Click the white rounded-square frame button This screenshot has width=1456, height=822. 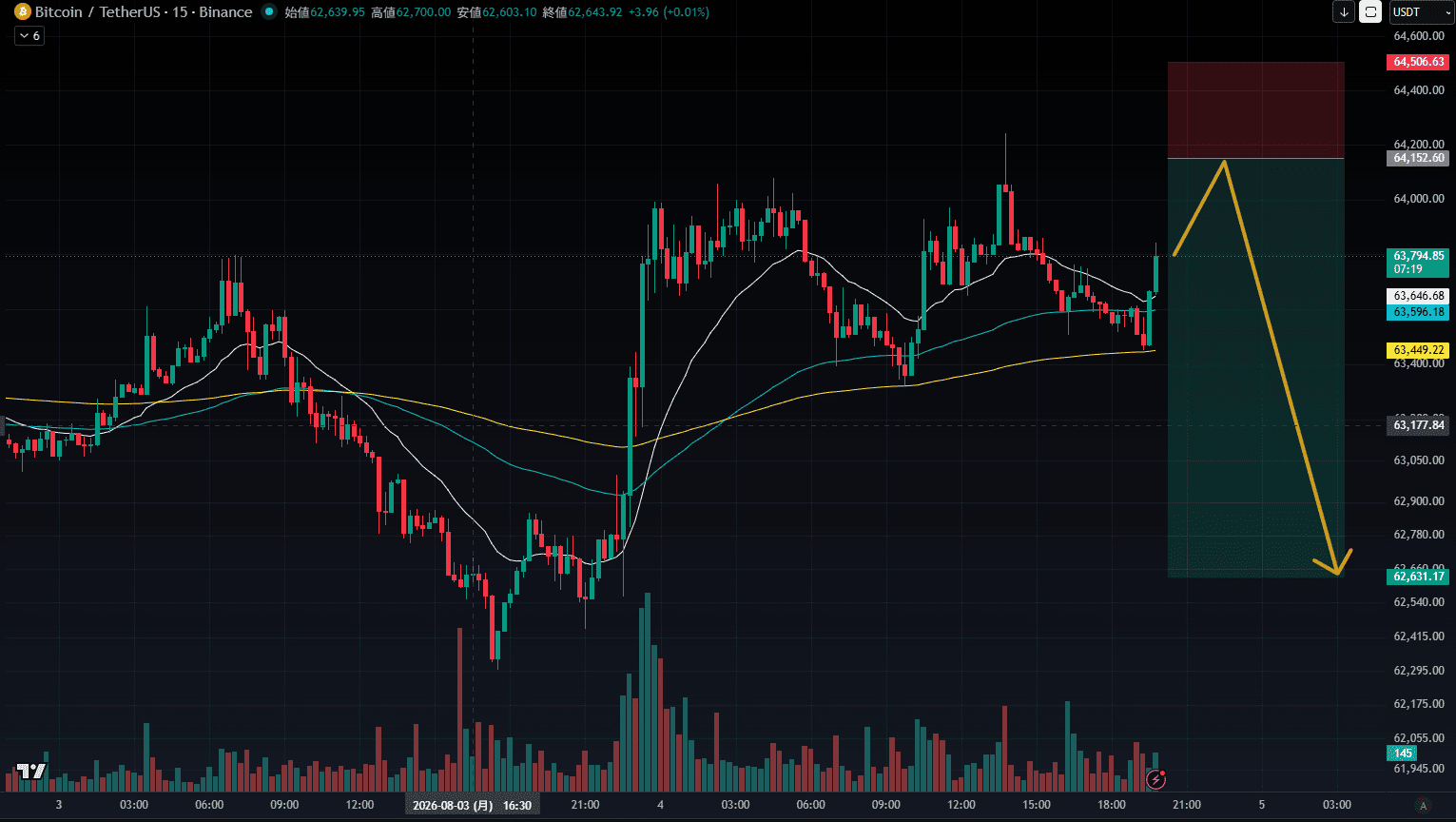(x=1370, y=12)
